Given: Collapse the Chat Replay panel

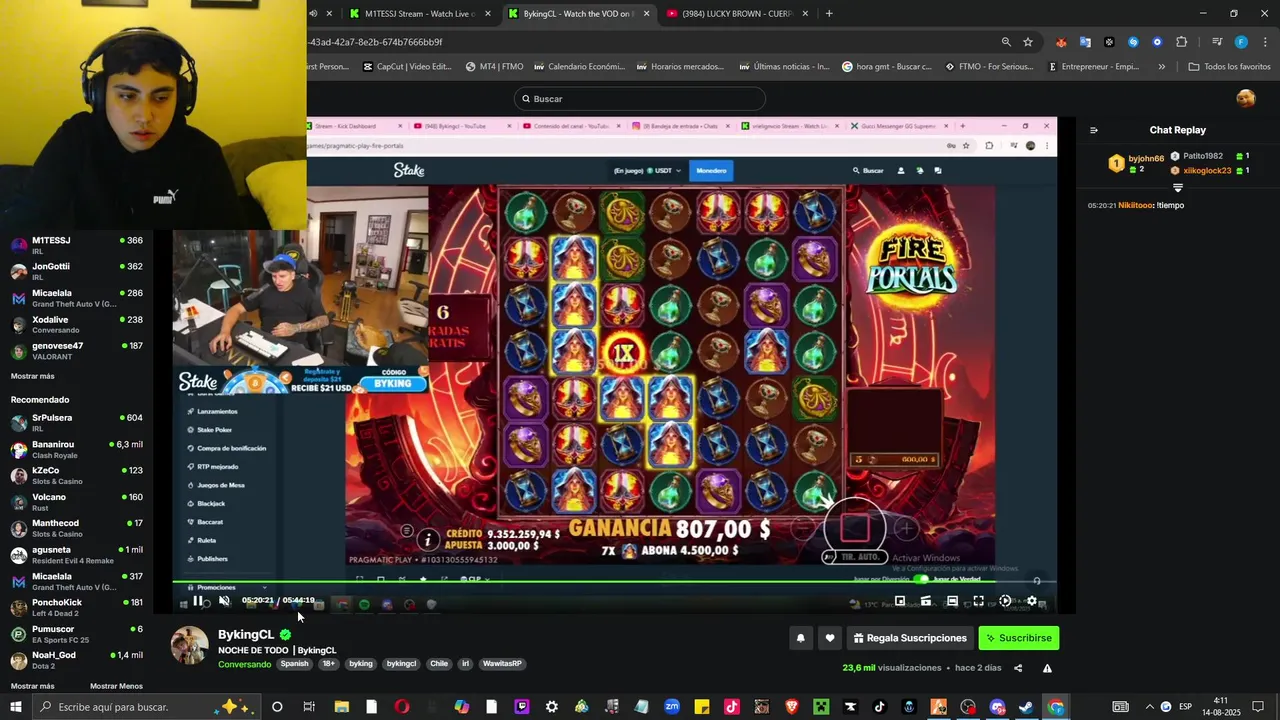Looking at the screenshot, I should (1093, 130).
